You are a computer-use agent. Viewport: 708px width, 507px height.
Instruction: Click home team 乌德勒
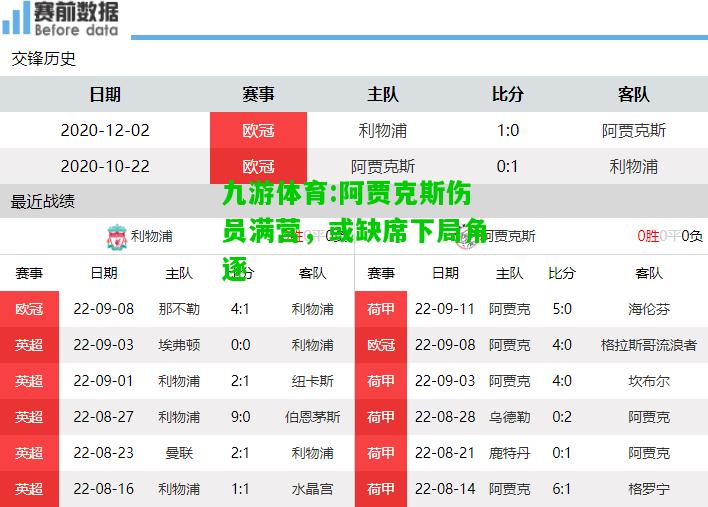click(509, 417)
